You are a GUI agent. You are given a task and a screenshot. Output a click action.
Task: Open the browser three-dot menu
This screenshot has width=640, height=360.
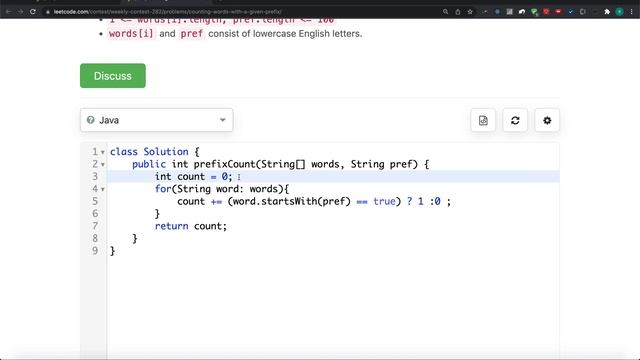click(631, 12)
